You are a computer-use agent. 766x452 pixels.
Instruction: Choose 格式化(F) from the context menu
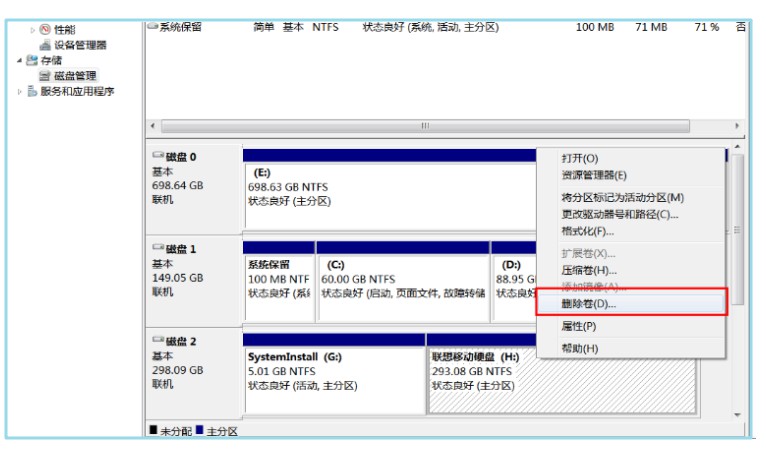588,231
